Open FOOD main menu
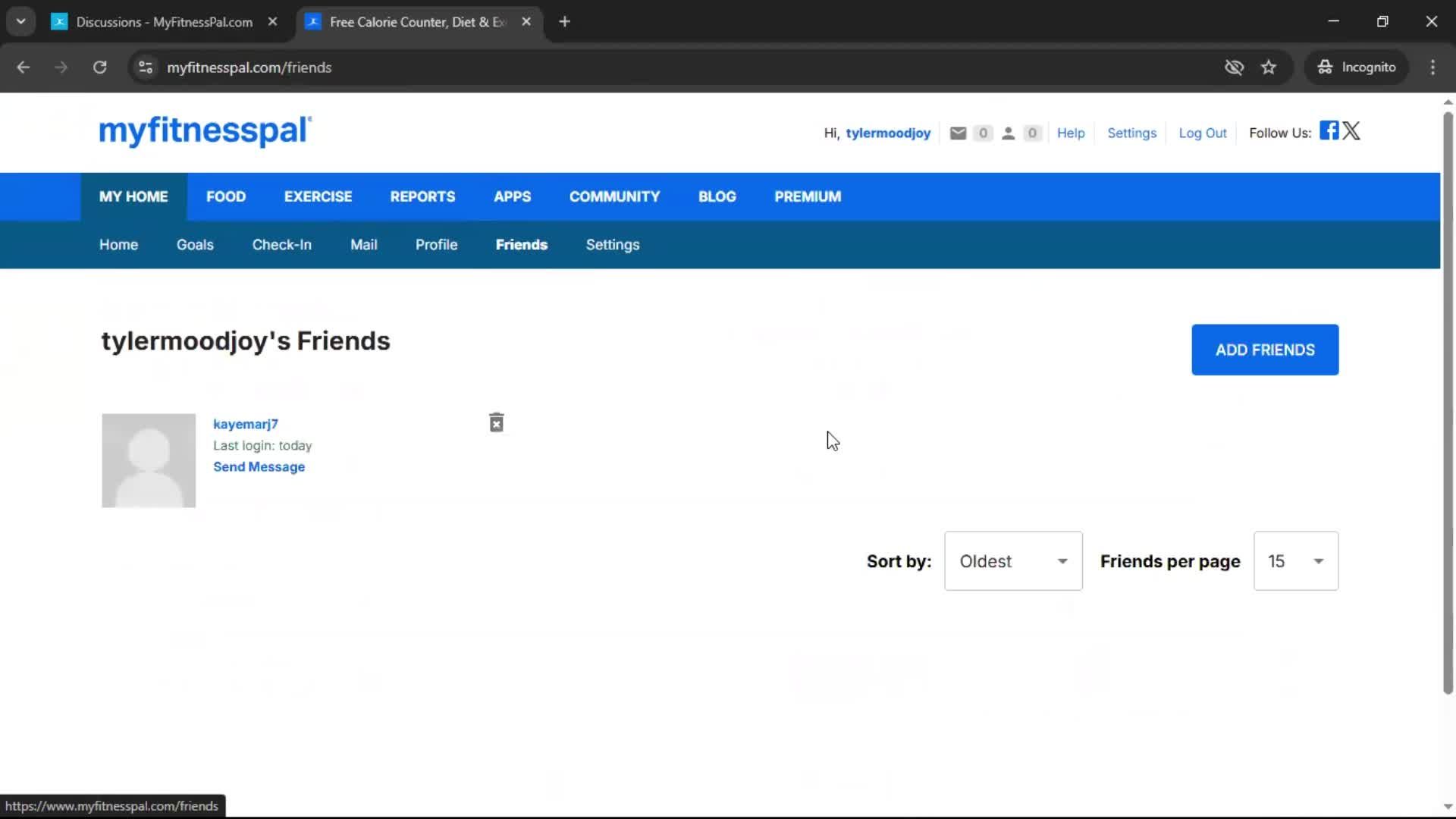 click(226, 196)
